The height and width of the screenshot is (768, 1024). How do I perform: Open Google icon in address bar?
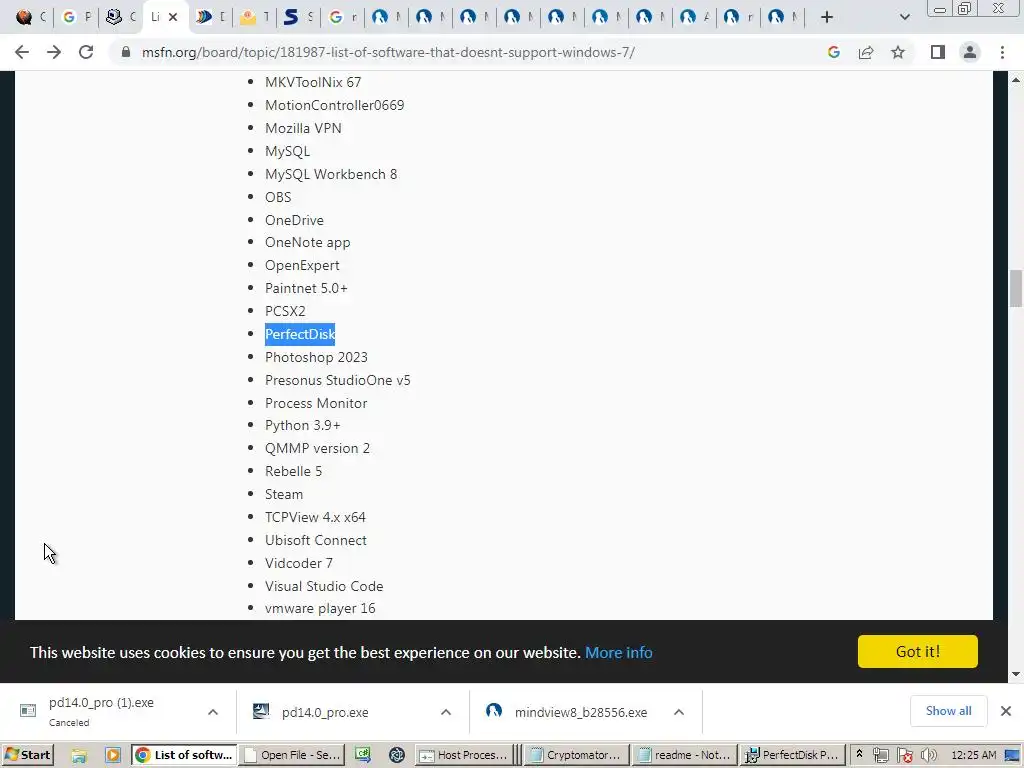click(833, 52)
